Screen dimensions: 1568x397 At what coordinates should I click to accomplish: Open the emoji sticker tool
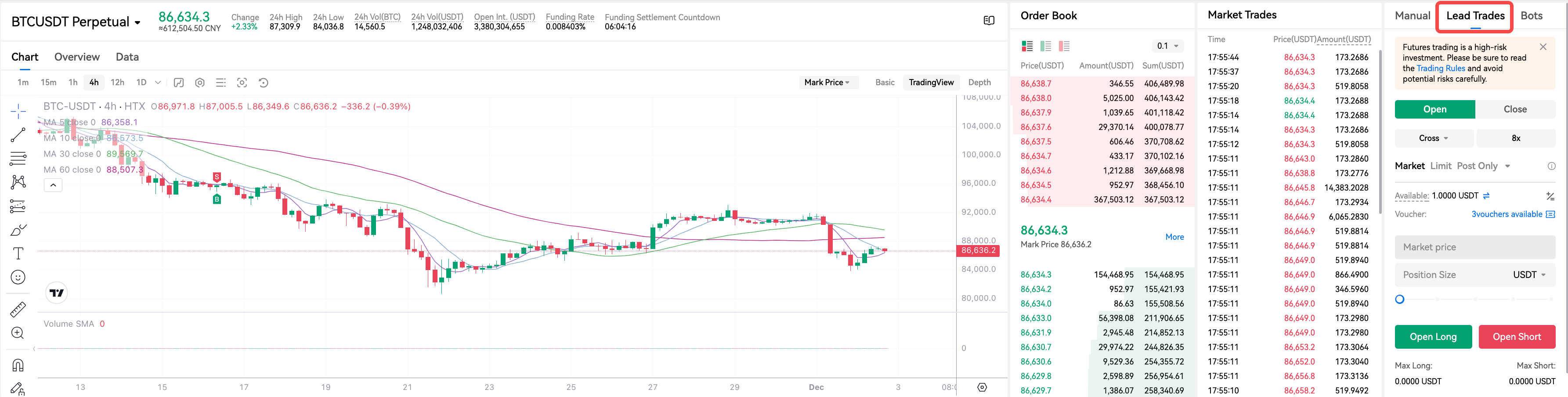18,278
